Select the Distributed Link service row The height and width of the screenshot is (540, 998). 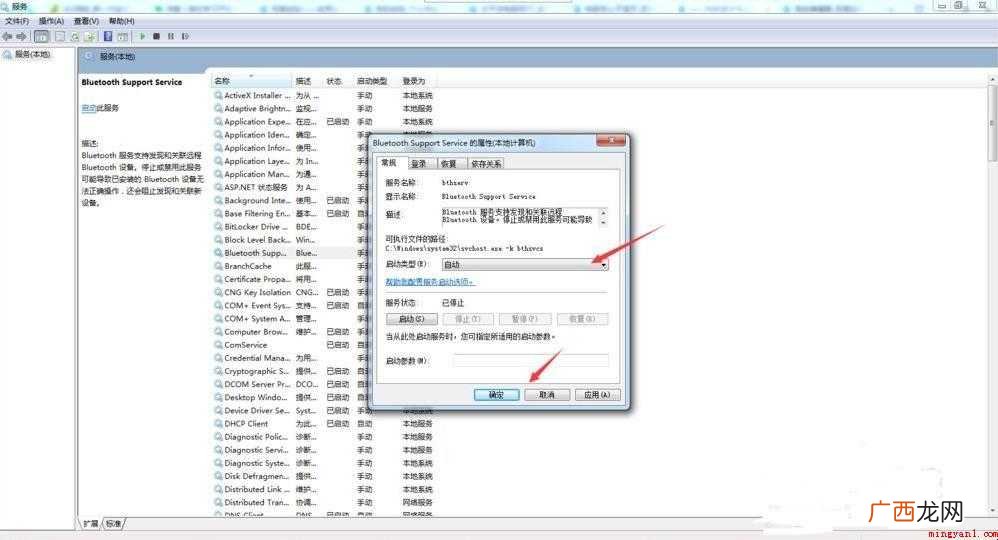pos(323,489)
